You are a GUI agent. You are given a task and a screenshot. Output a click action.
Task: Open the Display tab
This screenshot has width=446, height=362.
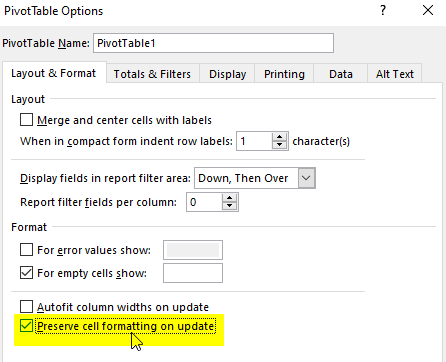(227, 74)
